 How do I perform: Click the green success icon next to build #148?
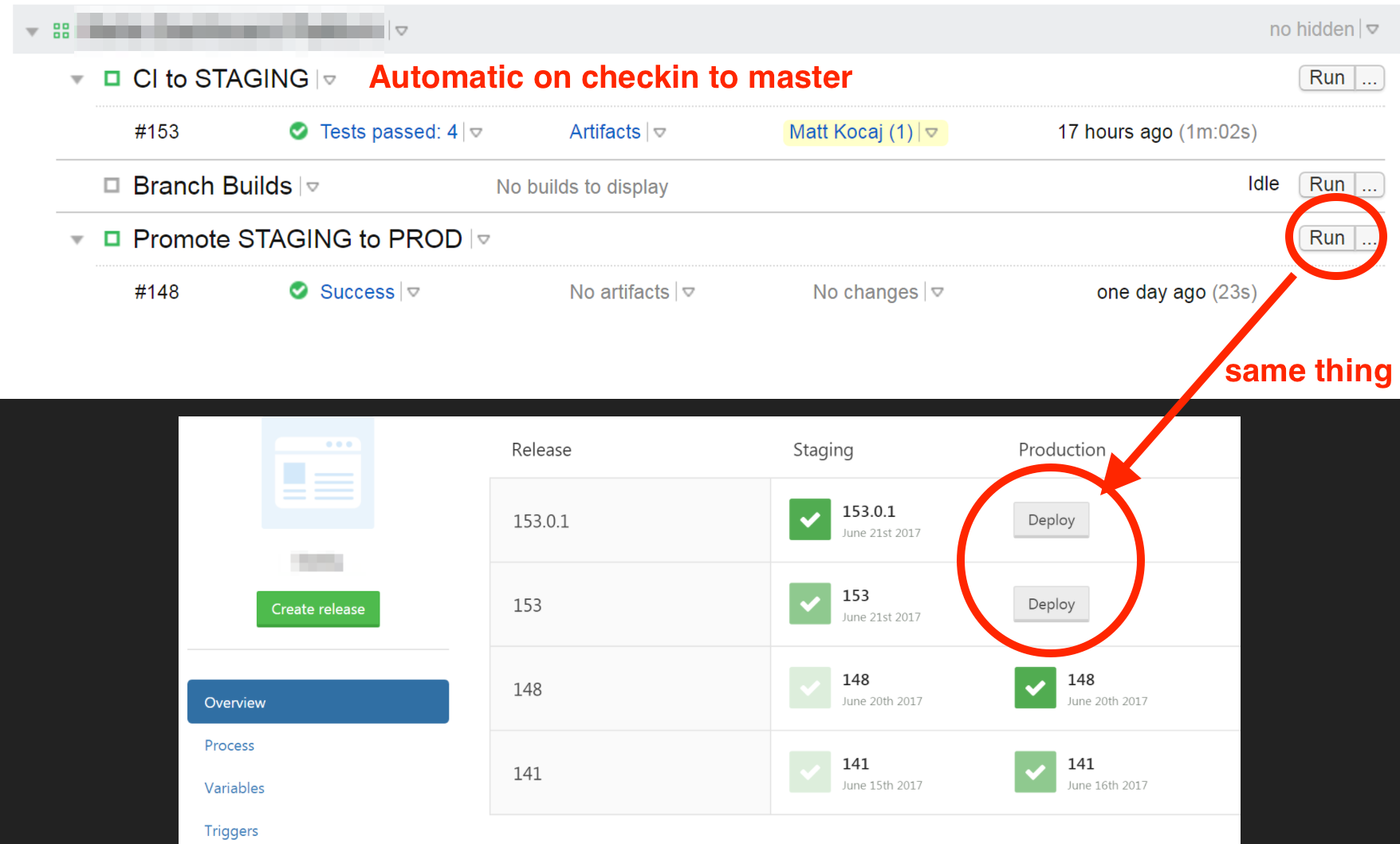pos(298,292)
